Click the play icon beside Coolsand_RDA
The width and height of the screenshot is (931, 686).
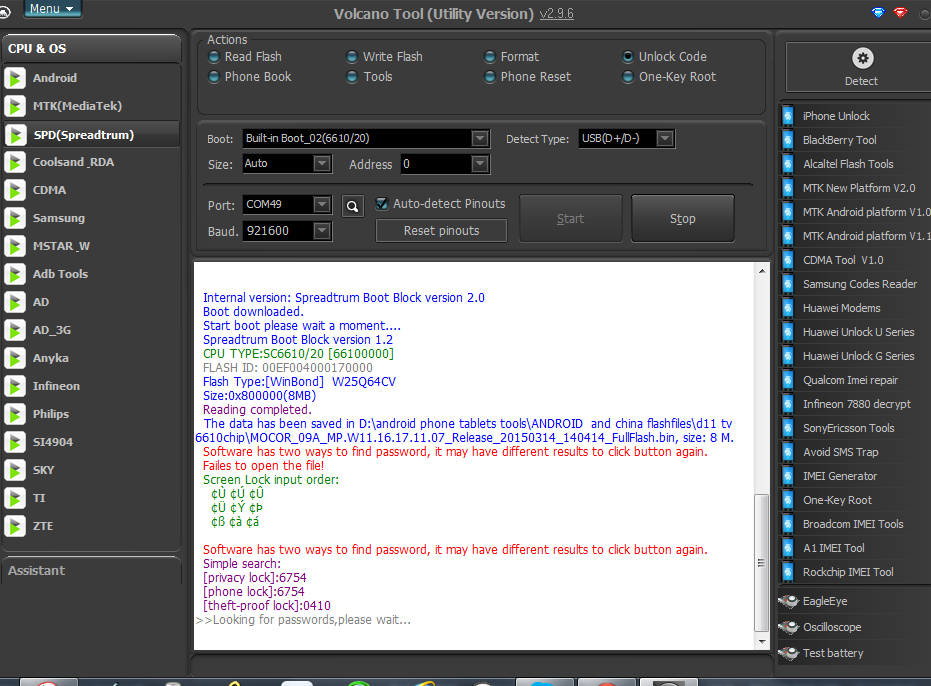click(15, 162)
